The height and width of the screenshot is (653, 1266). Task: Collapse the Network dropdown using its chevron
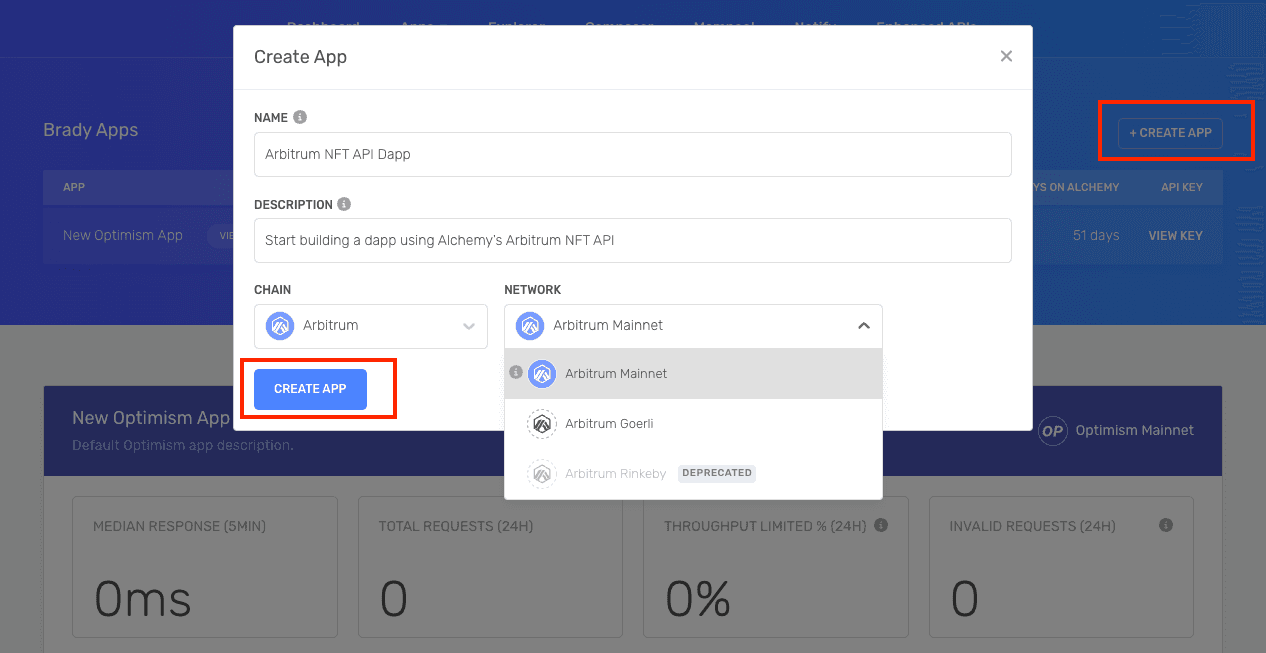tap(864, 326)
